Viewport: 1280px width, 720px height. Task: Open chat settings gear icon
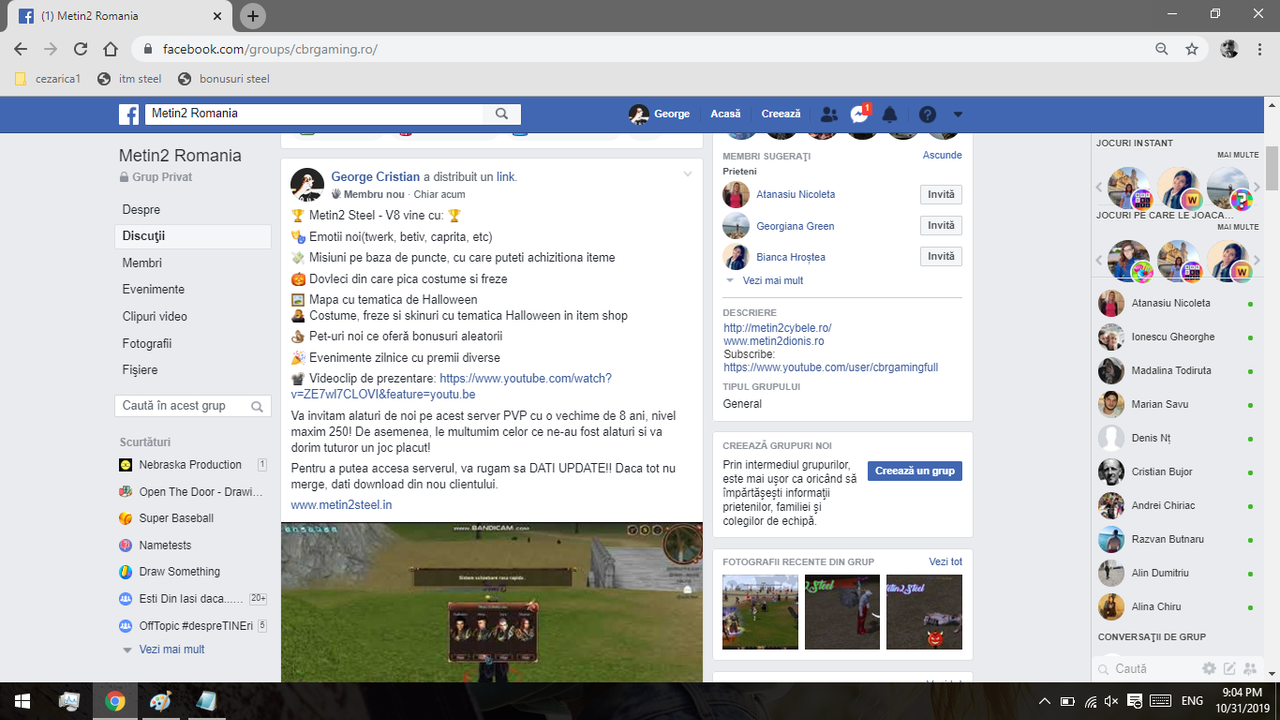pos(1209,669)
